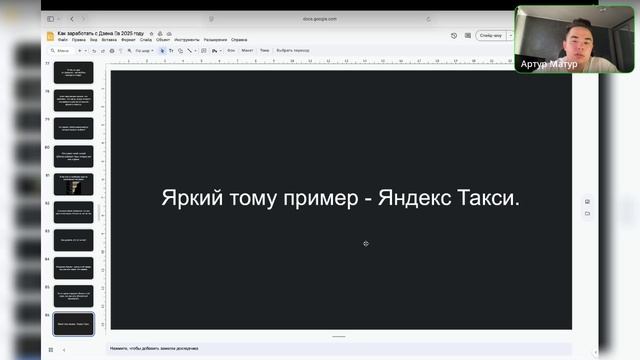Viewport: 640px width, 360px height.
Task: Choose the Text box tool
Action: point(171,51)
